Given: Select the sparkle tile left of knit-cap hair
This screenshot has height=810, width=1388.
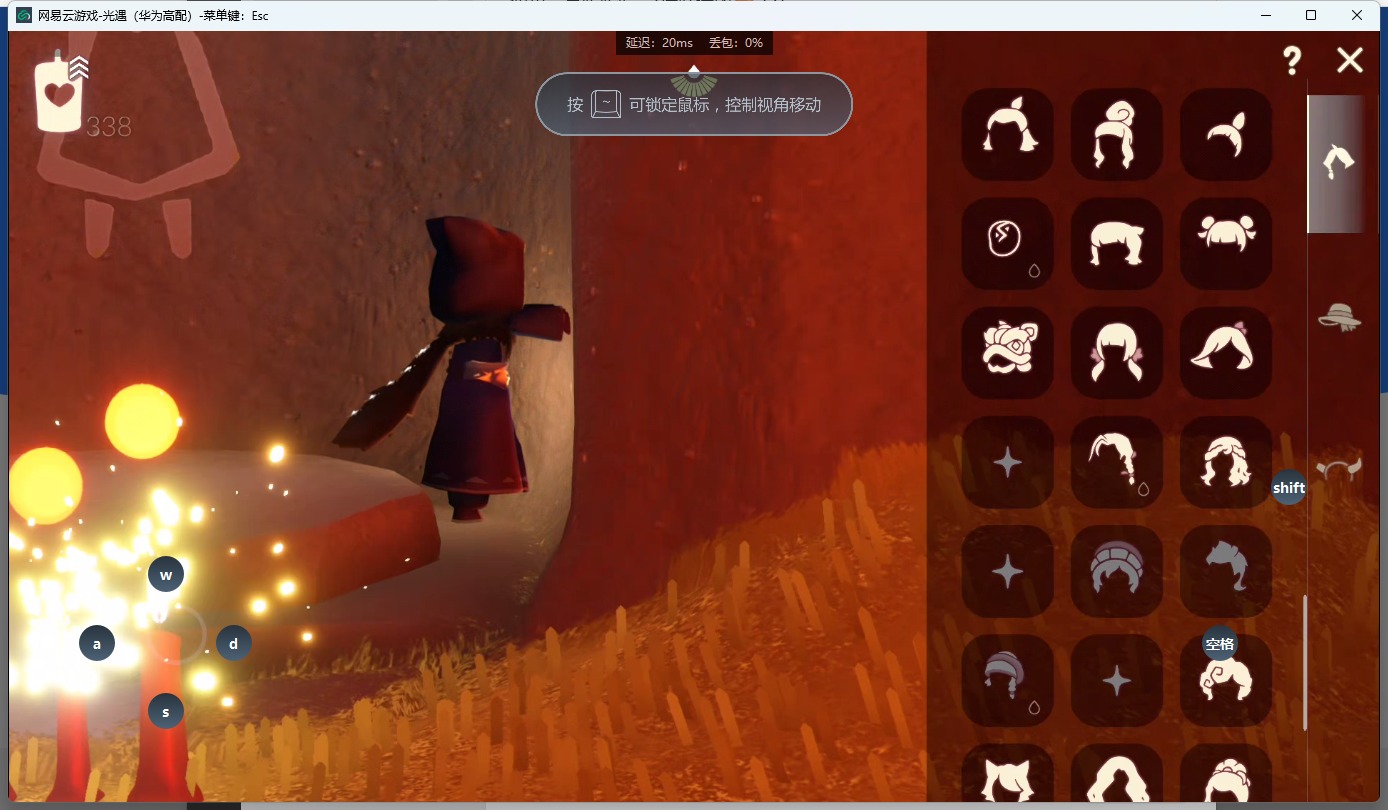Looking at the screenshot, I should [x=1007, y=571].
